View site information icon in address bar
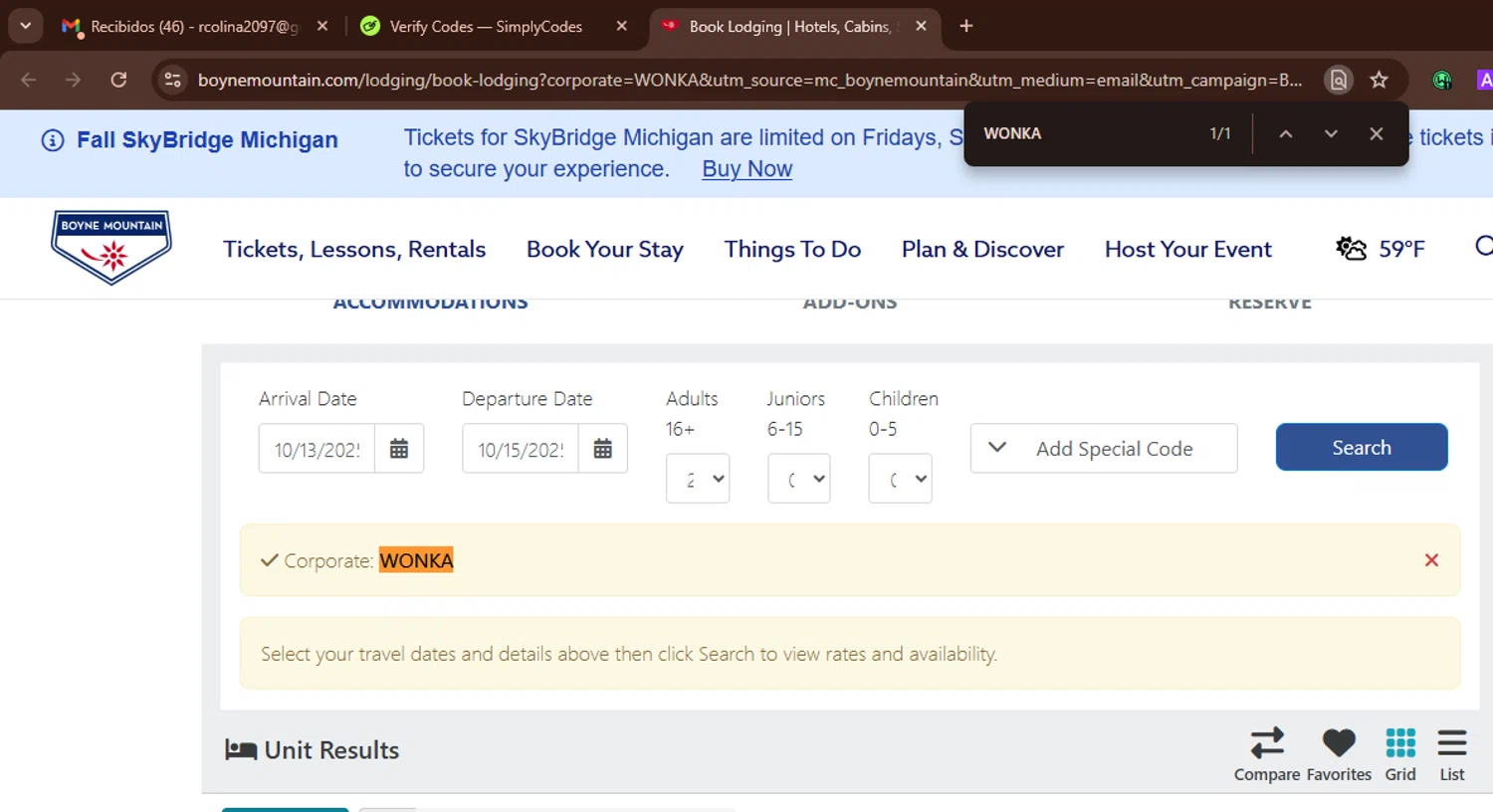1493x812 pixels. pos(172,80)
